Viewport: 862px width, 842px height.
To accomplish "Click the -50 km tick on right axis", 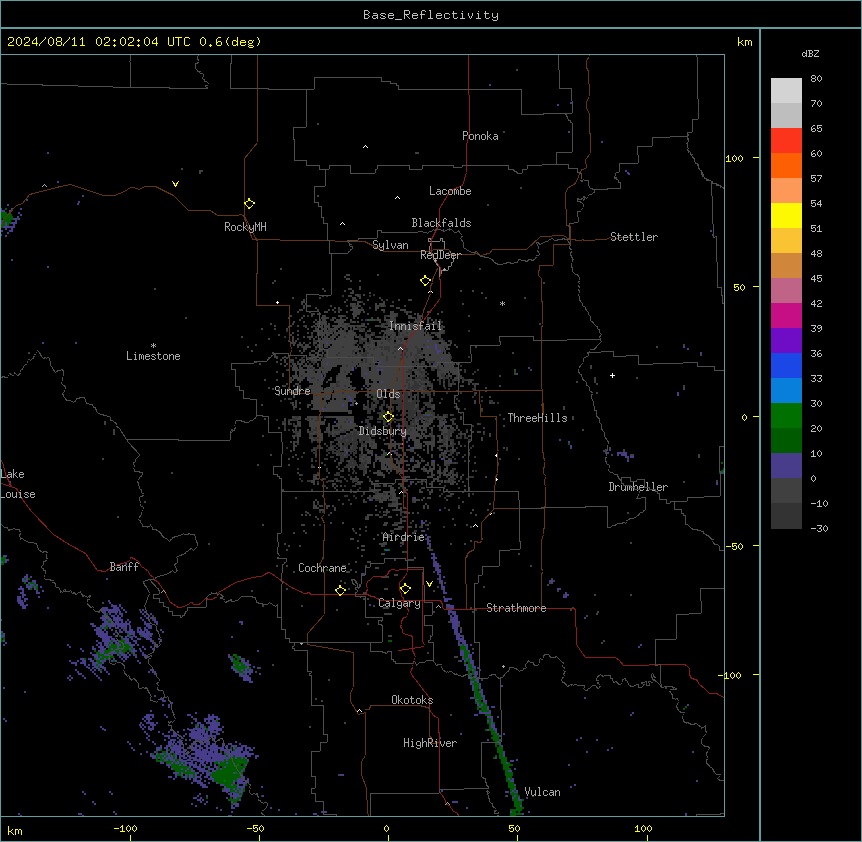I will tap(734, 546).
